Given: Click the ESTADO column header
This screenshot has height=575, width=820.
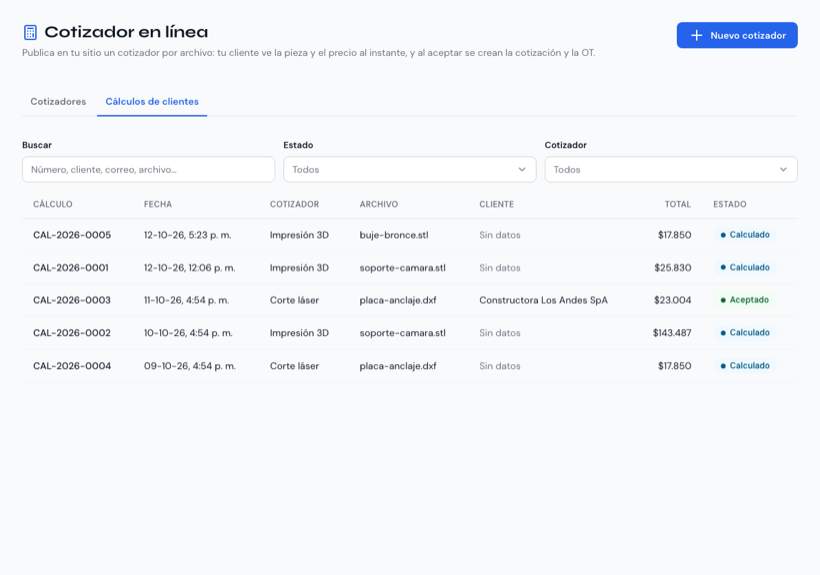Looking at the screenshot, I should (730, 204).
